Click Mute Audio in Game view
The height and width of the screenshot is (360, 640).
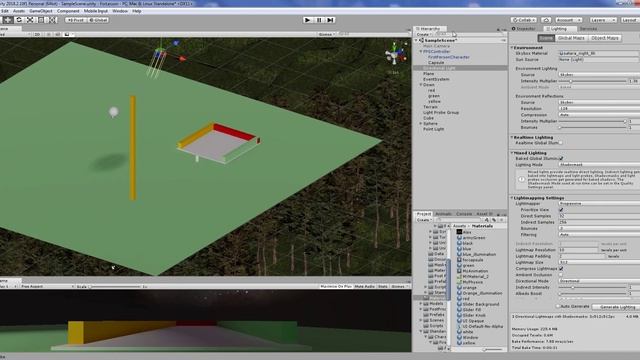coord(364,287)
